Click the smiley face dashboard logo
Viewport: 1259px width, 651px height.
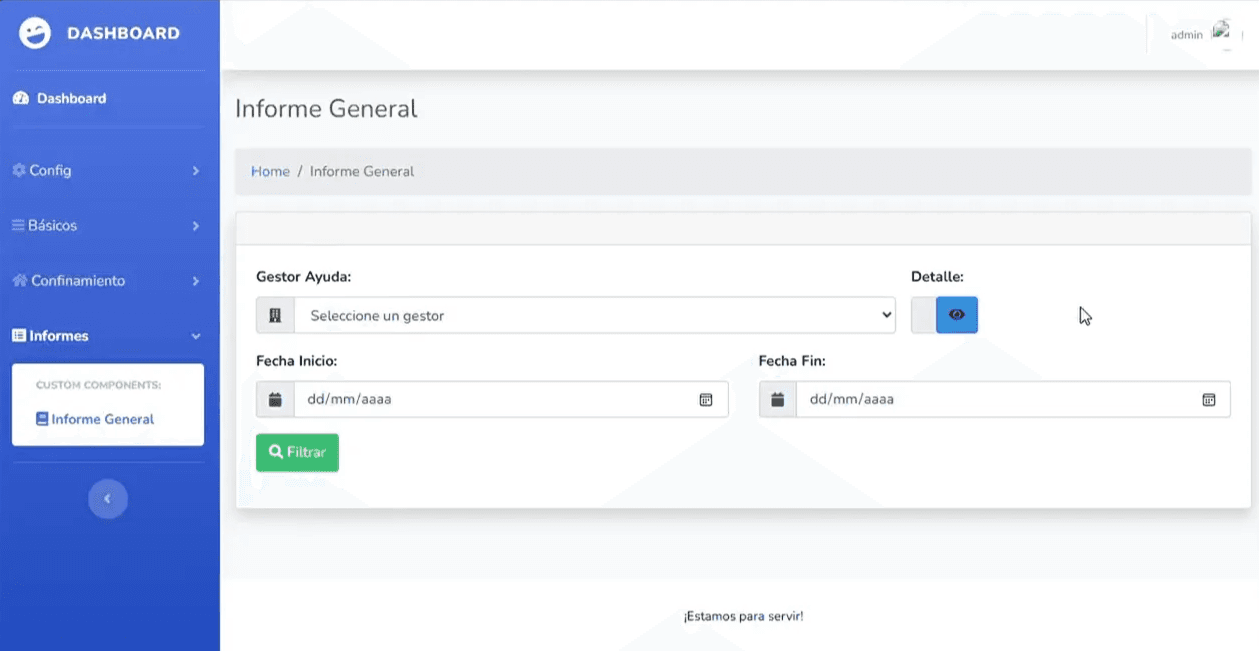point(35,33)
